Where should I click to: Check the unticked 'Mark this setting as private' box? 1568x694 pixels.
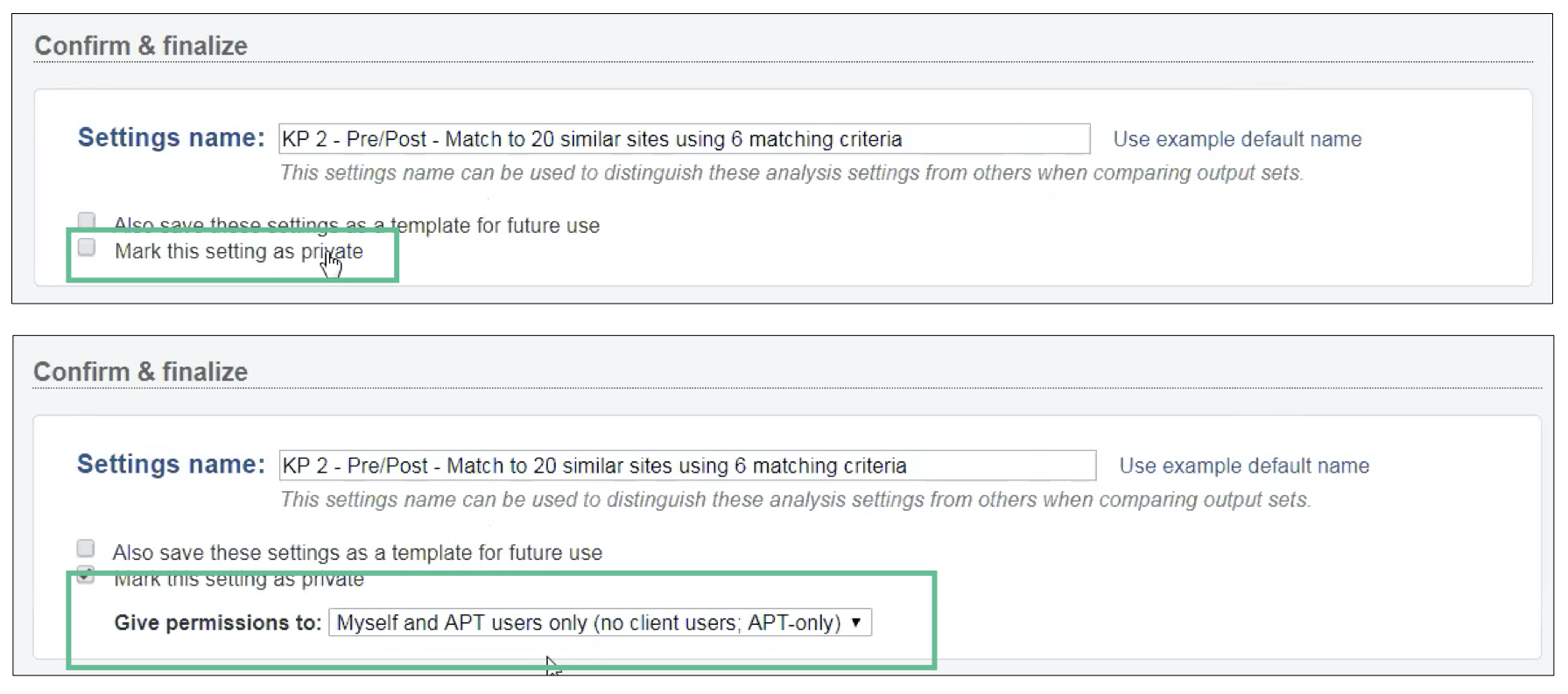87,248
